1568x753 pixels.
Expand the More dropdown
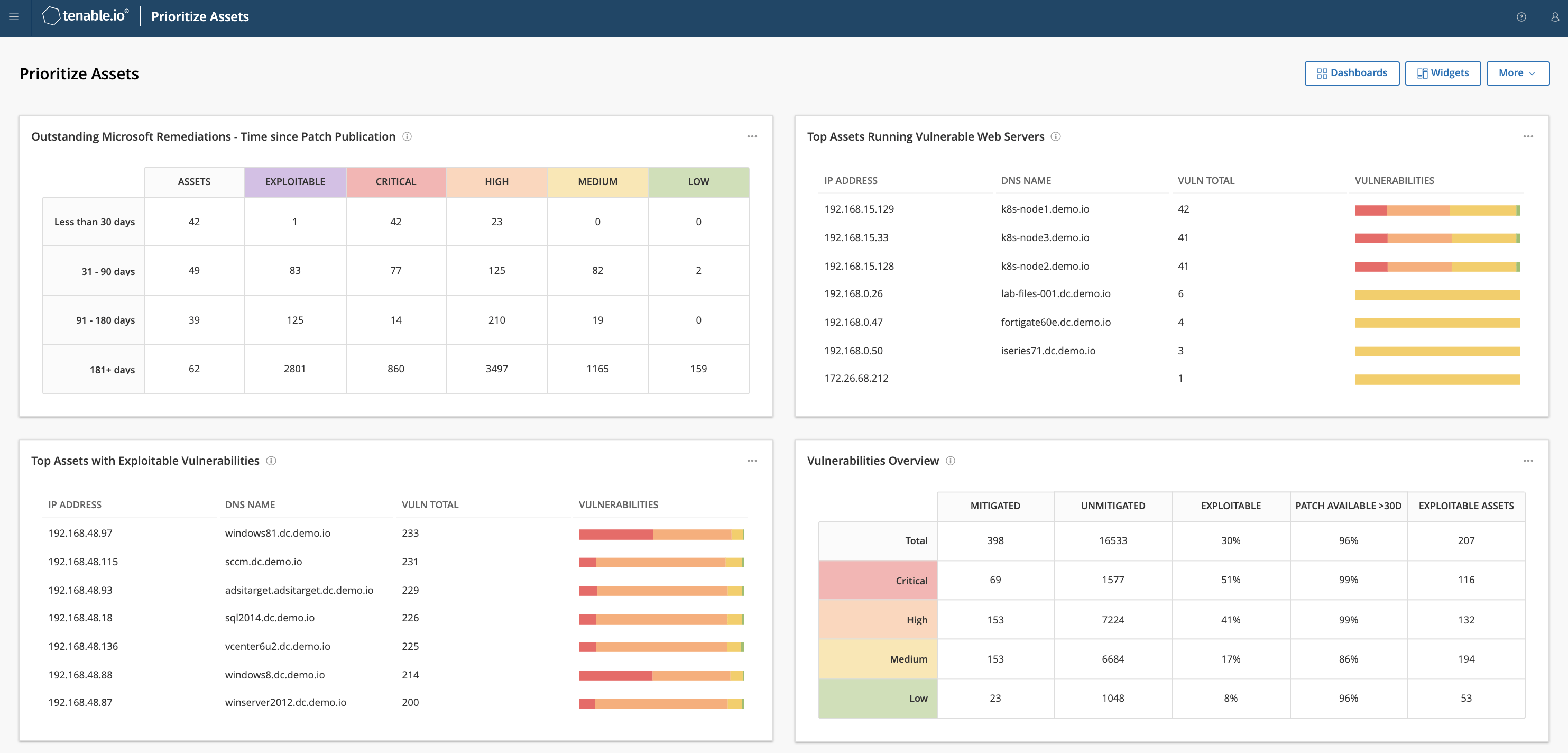point(1517,72)
